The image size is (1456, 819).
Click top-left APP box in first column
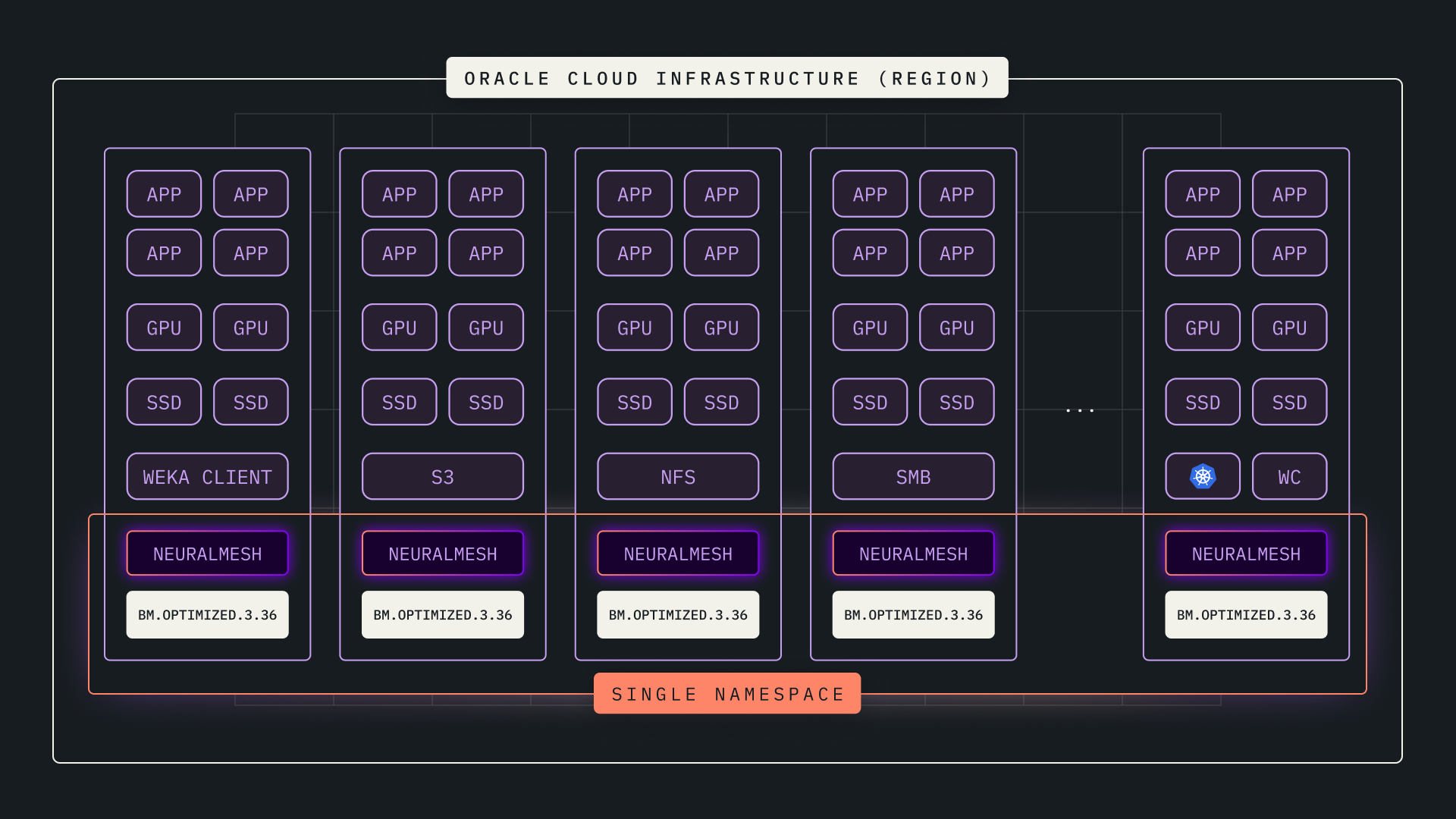click(164, 194)
